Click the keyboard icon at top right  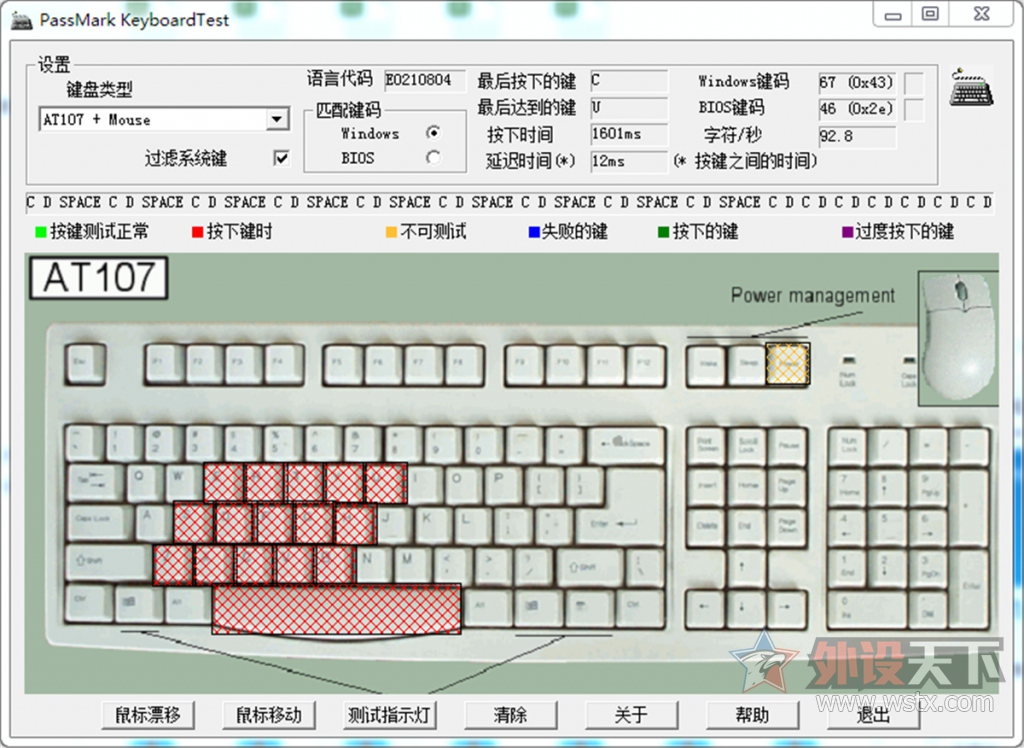(x=971, y=86)
